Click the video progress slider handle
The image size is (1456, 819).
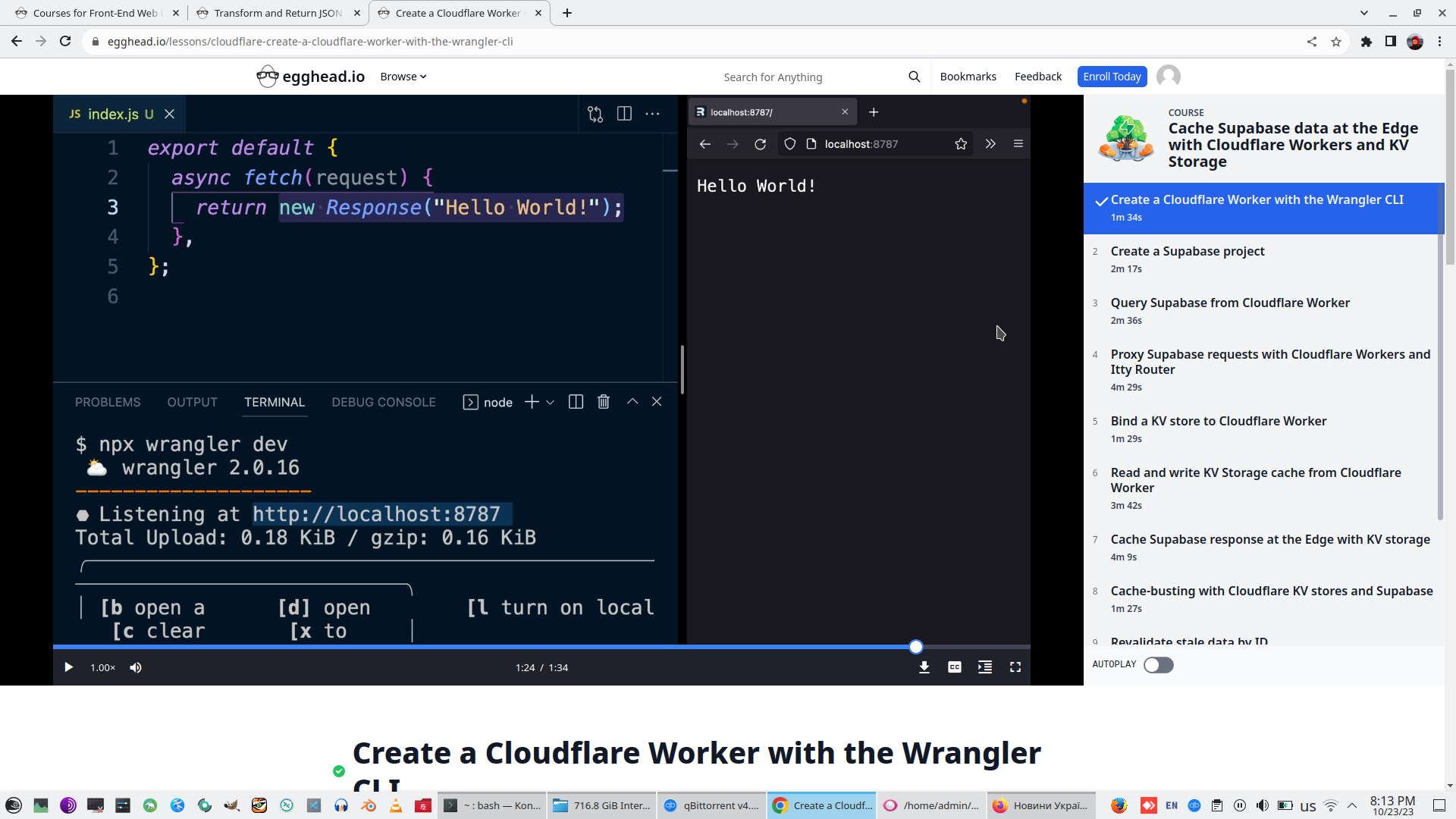pos(915,647)
